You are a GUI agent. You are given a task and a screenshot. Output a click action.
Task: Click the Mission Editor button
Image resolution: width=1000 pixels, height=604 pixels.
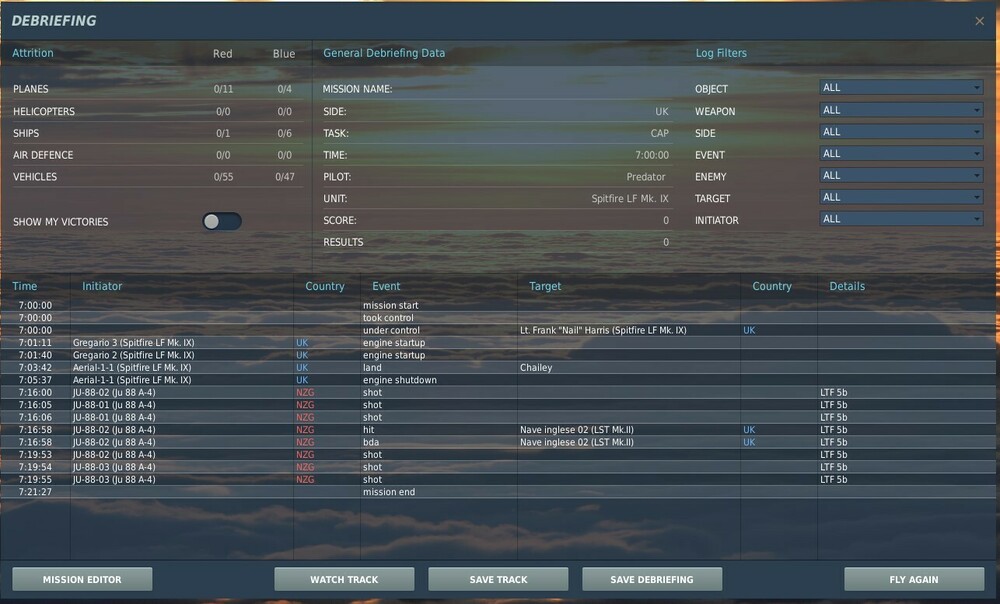coord(82,579)
